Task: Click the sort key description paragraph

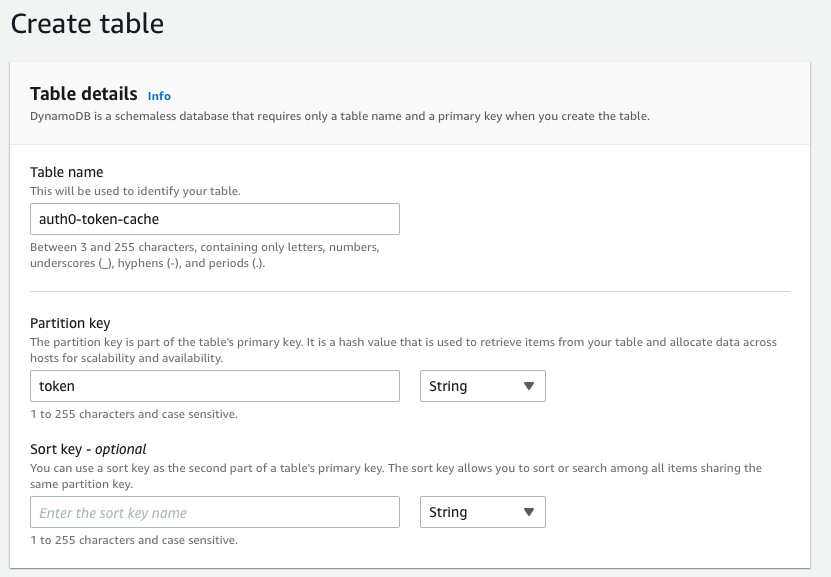Action: click(395, 475)
